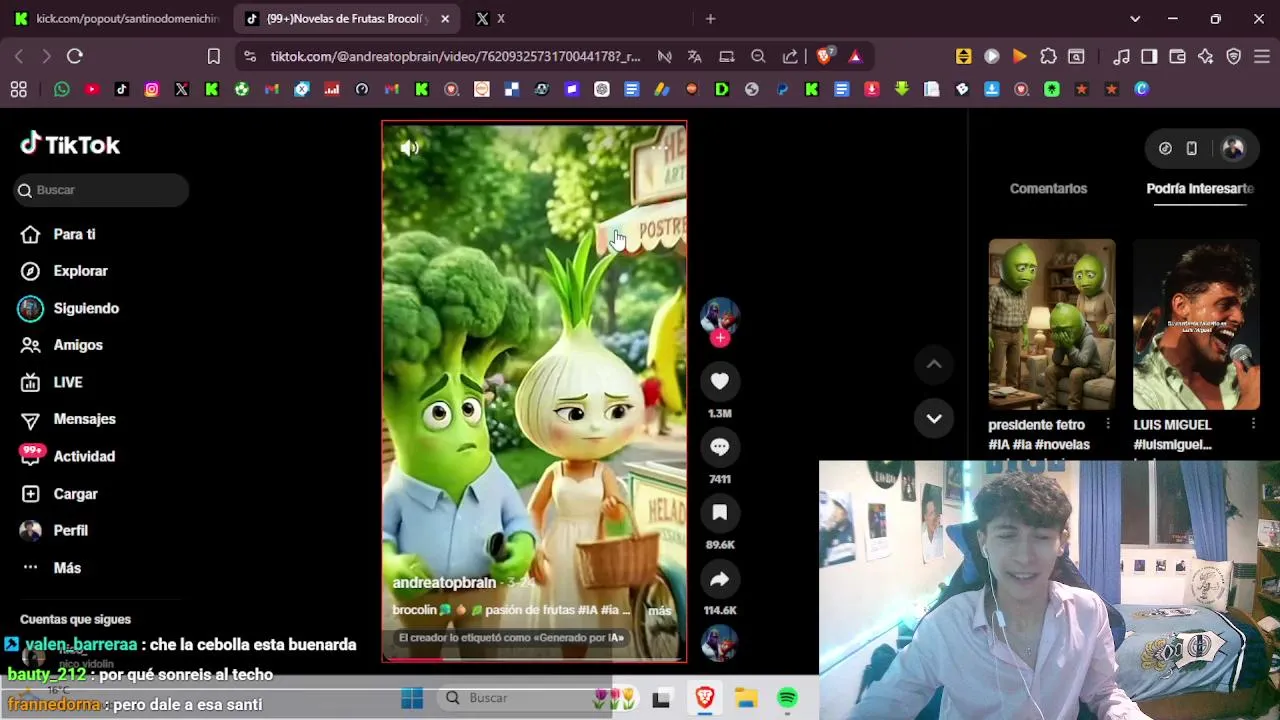Save video with the bookmark icon
1280x720 pixels.
tap(720, 513)
